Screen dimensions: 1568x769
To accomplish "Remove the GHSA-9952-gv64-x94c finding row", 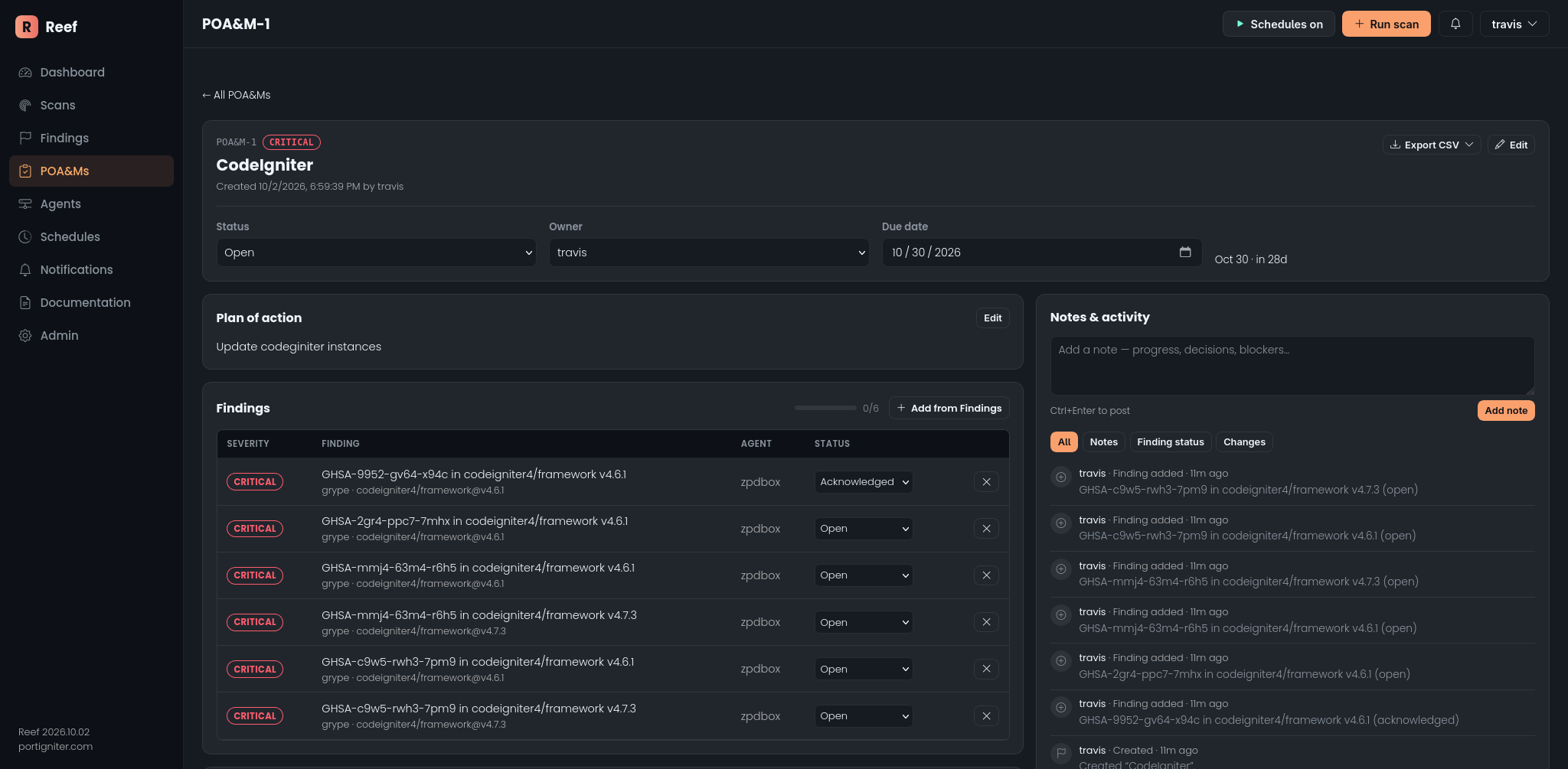I will [986, 482].
